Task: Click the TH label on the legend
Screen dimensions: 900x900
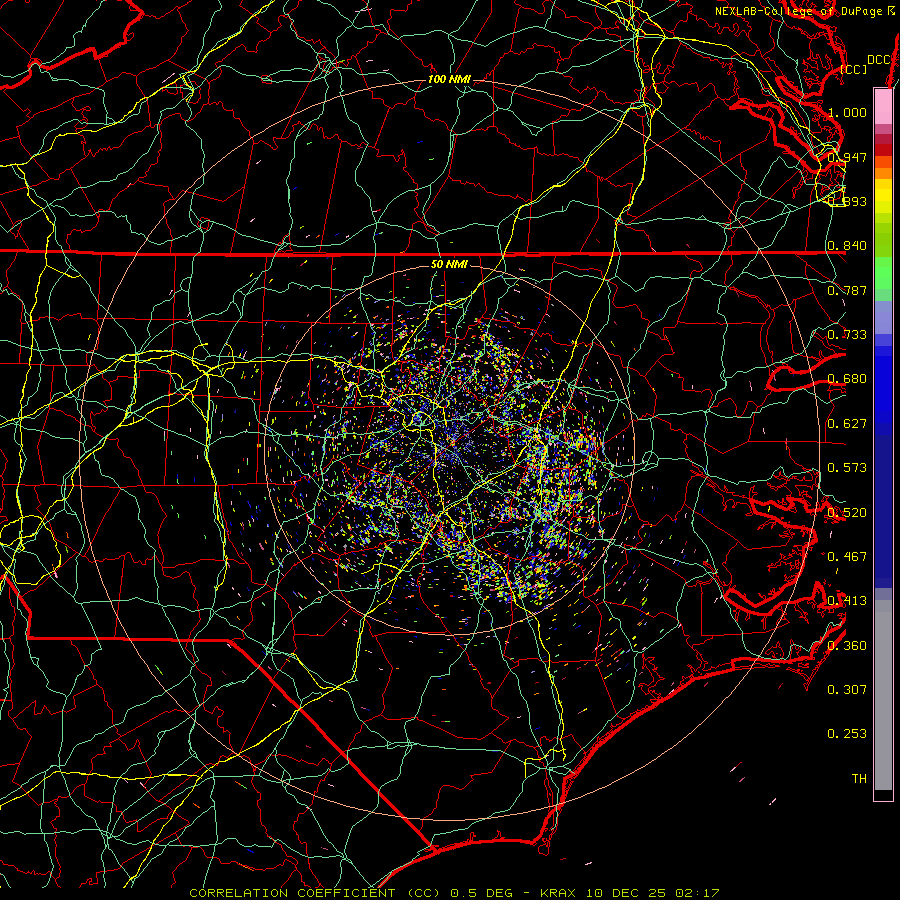Action: [x=859, y=779]
